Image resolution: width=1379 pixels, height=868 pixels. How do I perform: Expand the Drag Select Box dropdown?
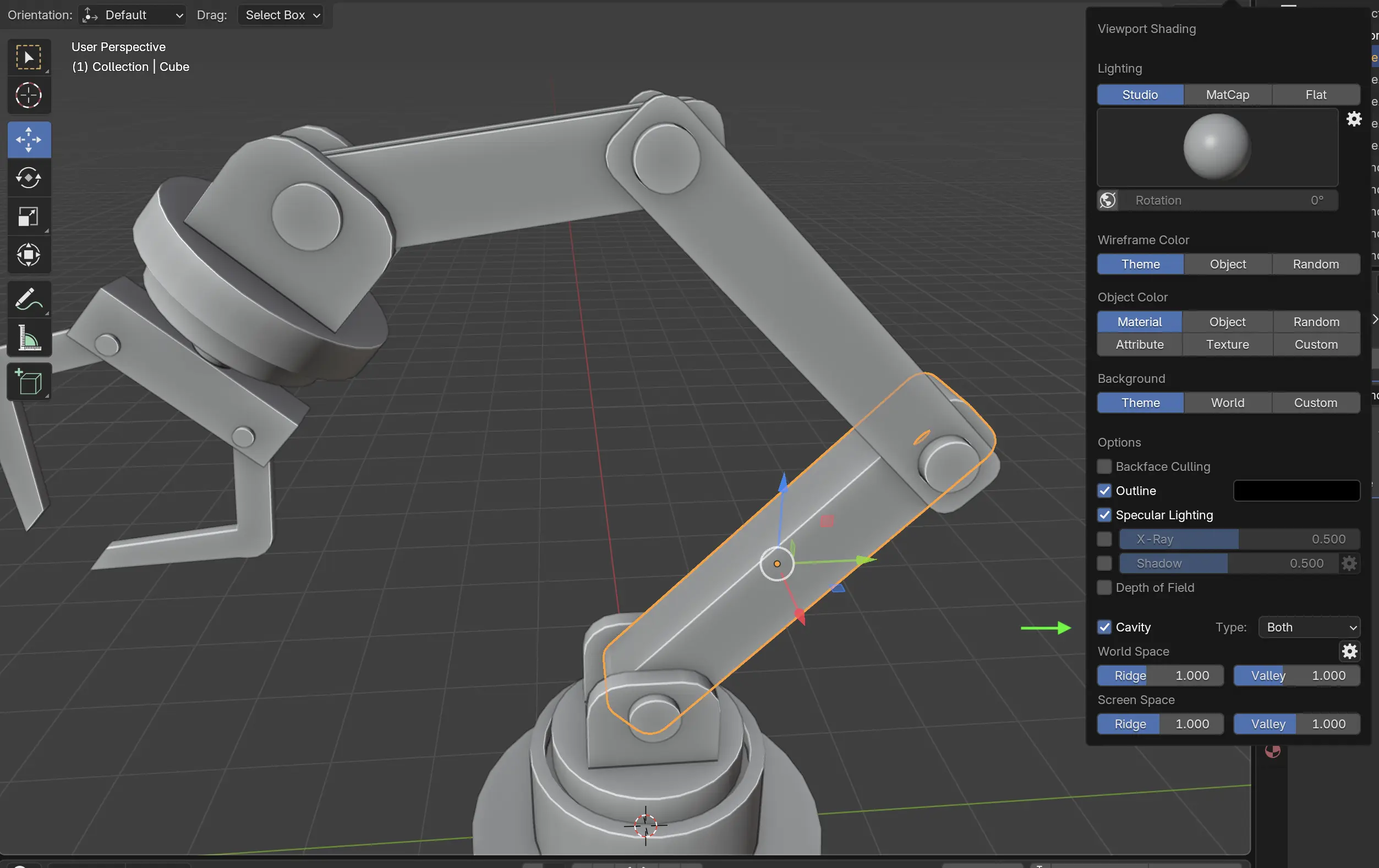click(281, 15)
